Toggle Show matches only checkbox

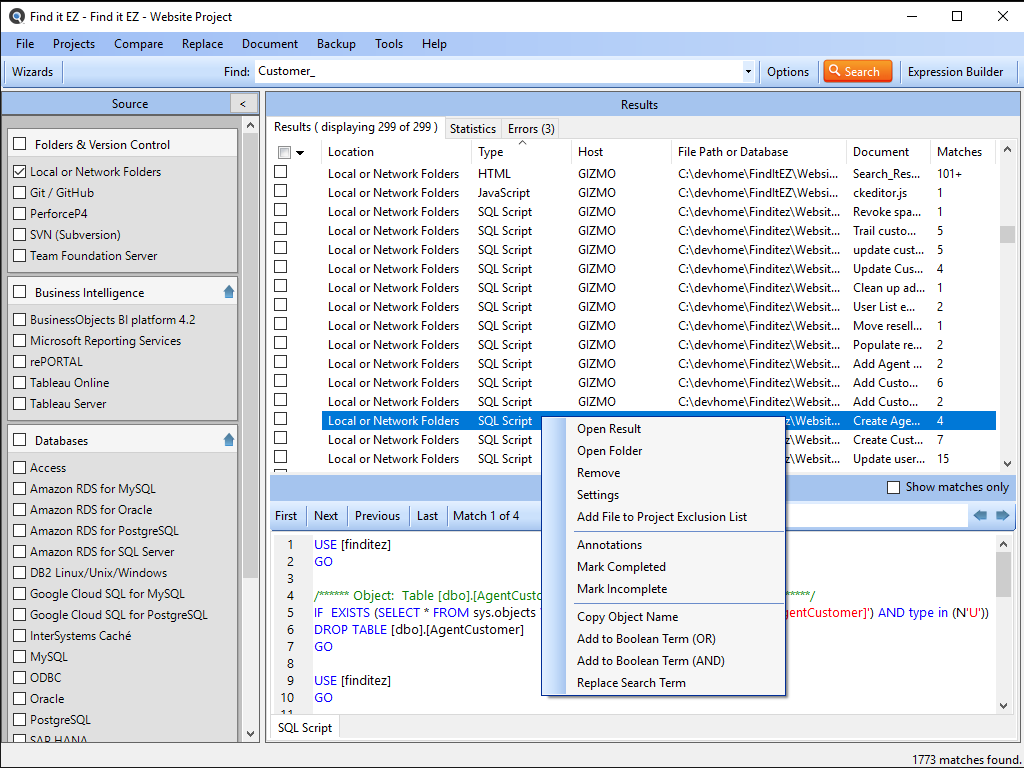pos(894,487)
